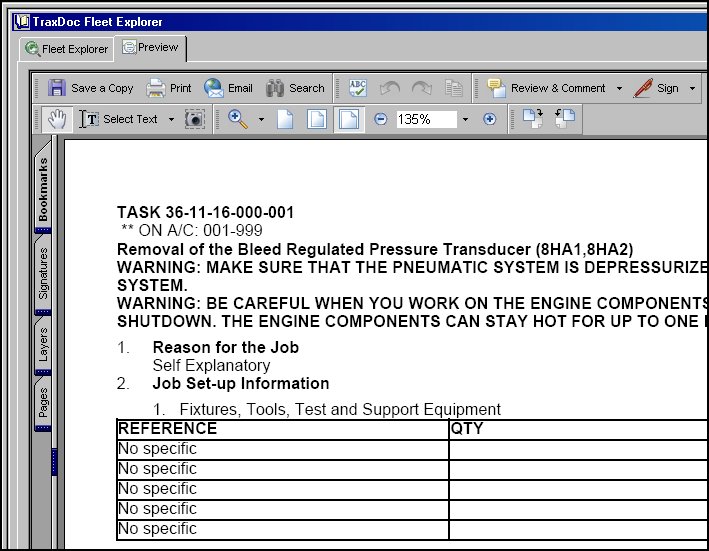Click the Search binoculars icon
Screen dimensions: 709x551
pos(275,88)
